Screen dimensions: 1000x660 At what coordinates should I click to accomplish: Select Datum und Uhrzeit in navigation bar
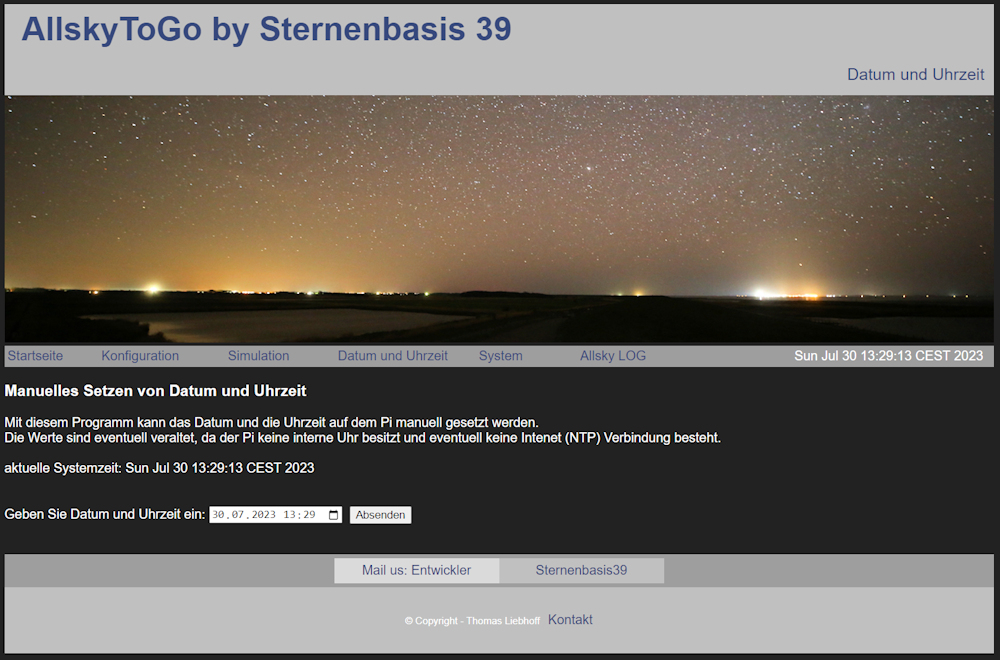click(x=392, y=356)
